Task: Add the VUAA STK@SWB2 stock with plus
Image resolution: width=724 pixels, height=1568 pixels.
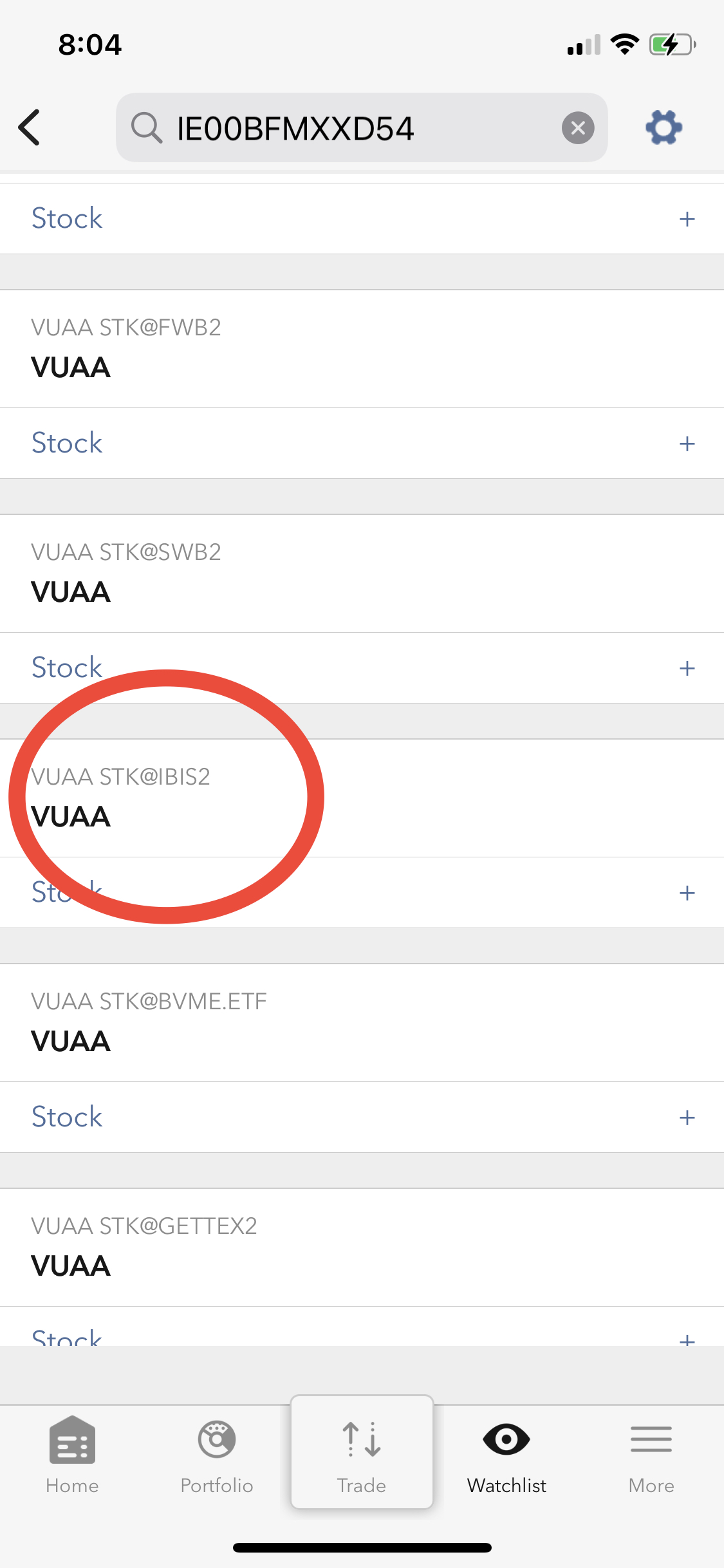Action: (x=687, y=668)
